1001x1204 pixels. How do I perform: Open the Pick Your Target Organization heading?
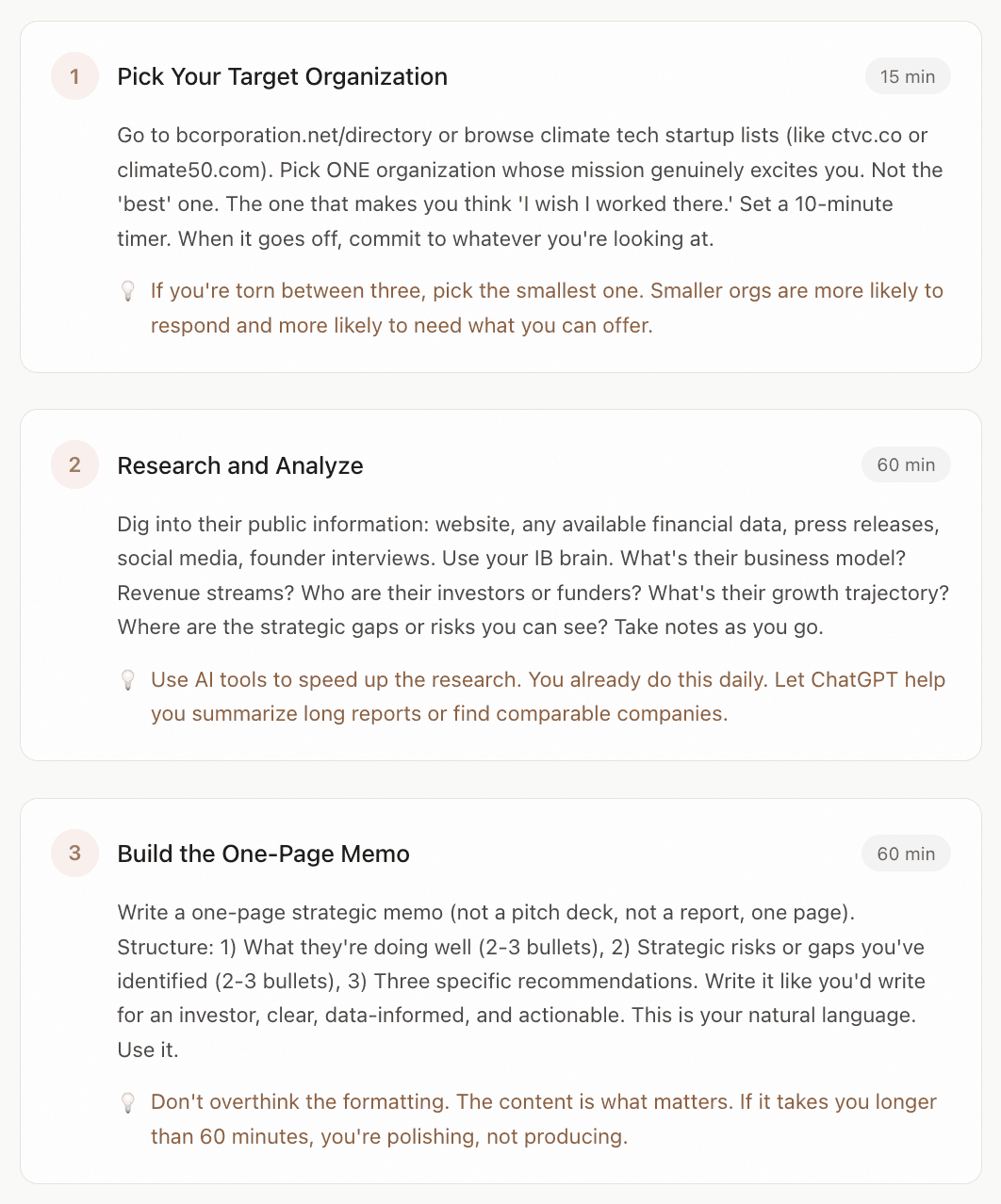pyautogui.click(x=282, y=76)
